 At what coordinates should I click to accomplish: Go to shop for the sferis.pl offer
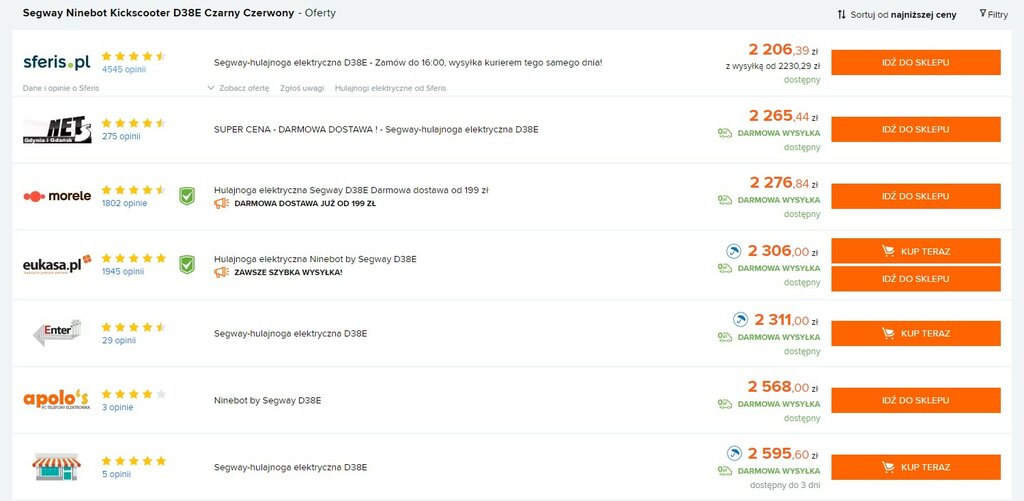pos(916,63)
